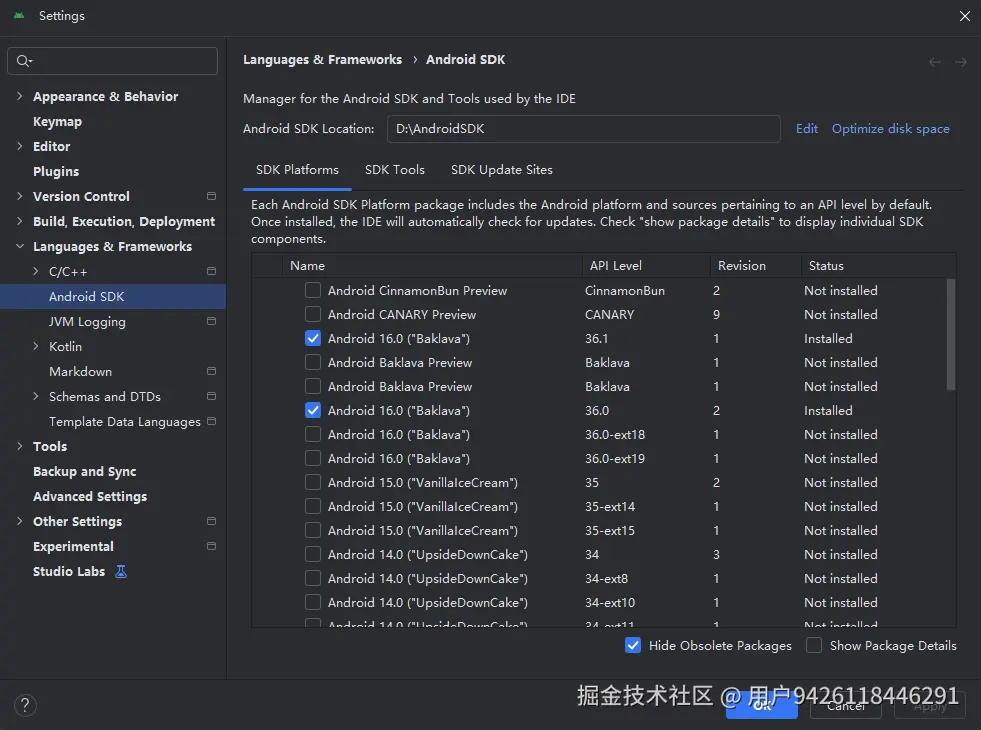981x730 pixels.
Task: Uncheck Android 16.0 Baklava API 36.1
Action: pos(313,338)
